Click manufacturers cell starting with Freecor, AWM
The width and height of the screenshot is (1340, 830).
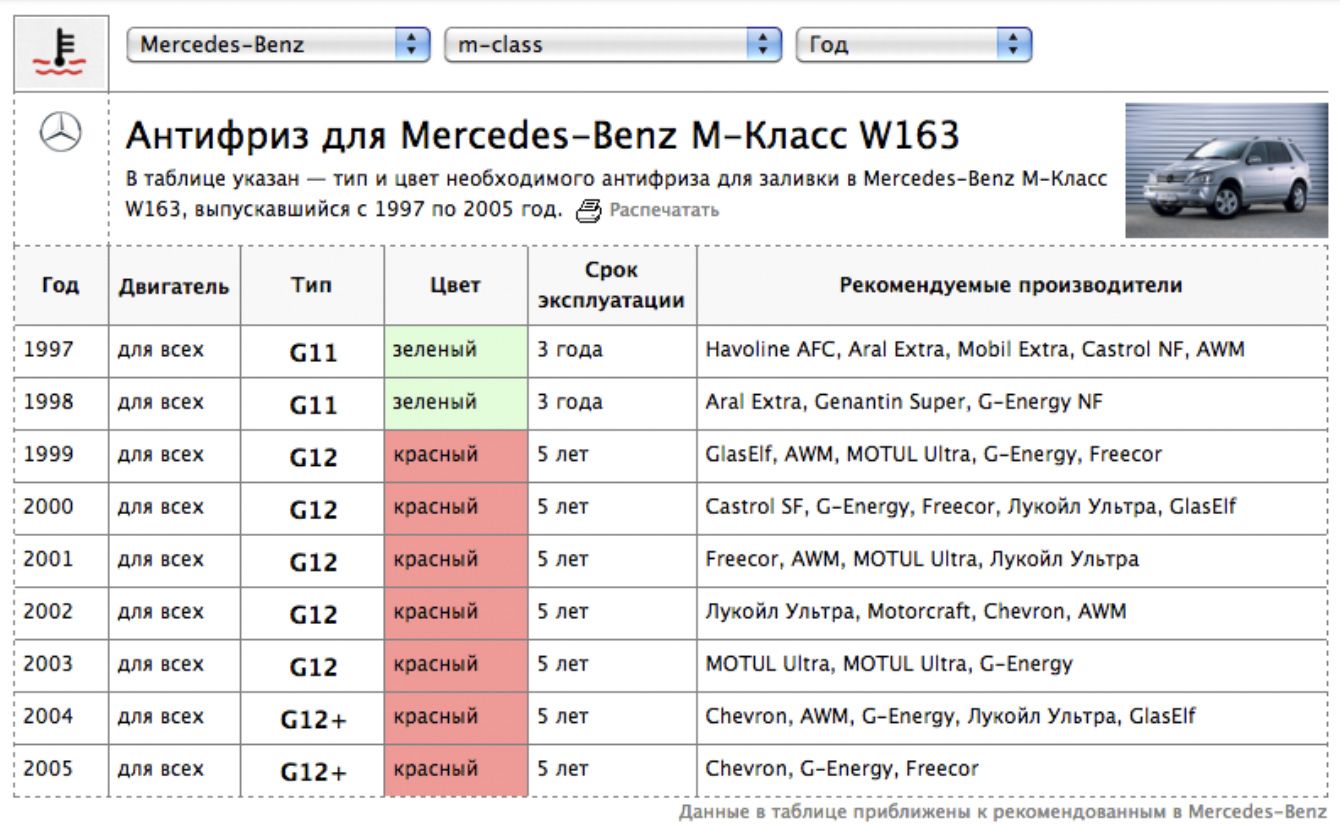click(1012, 560)
